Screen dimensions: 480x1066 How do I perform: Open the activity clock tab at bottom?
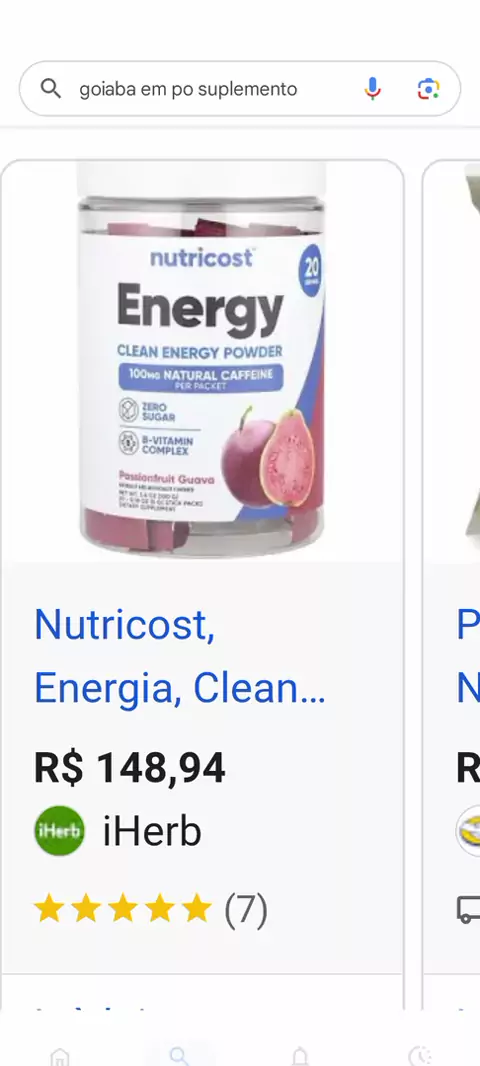pyautogui.click(x=419, y=1057)
